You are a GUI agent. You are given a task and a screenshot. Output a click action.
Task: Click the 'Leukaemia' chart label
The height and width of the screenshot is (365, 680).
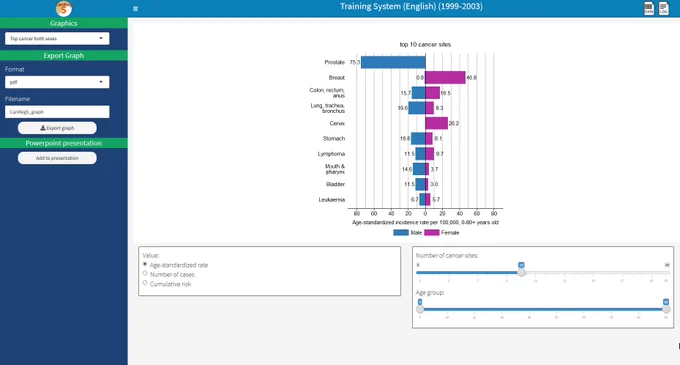332,200
